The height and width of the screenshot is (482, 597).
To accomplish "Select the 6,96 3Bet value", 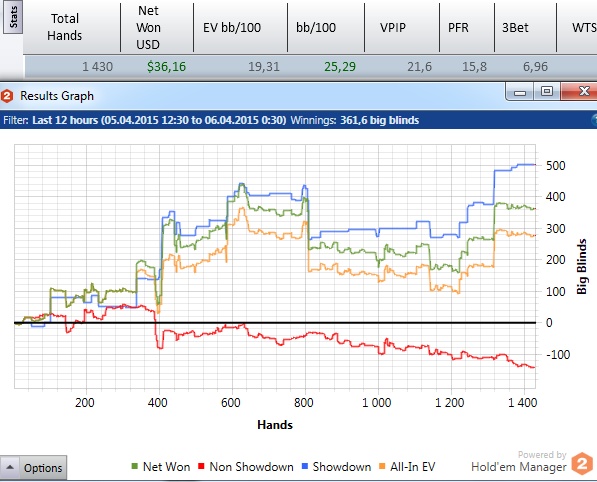I will coord(535,67).
